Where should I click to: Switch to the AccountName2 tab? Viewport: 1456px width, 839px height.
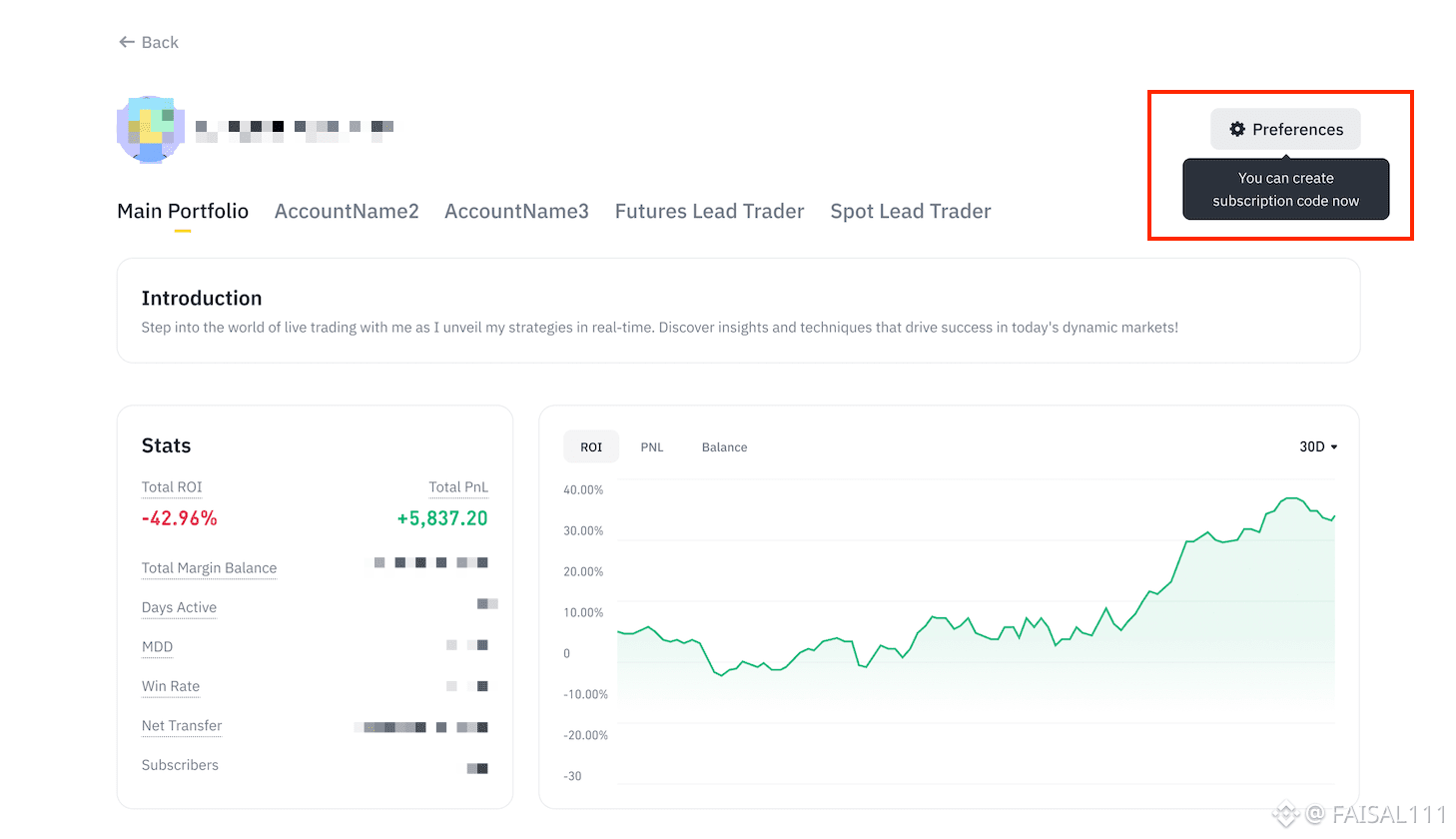[x=347, y=211]
